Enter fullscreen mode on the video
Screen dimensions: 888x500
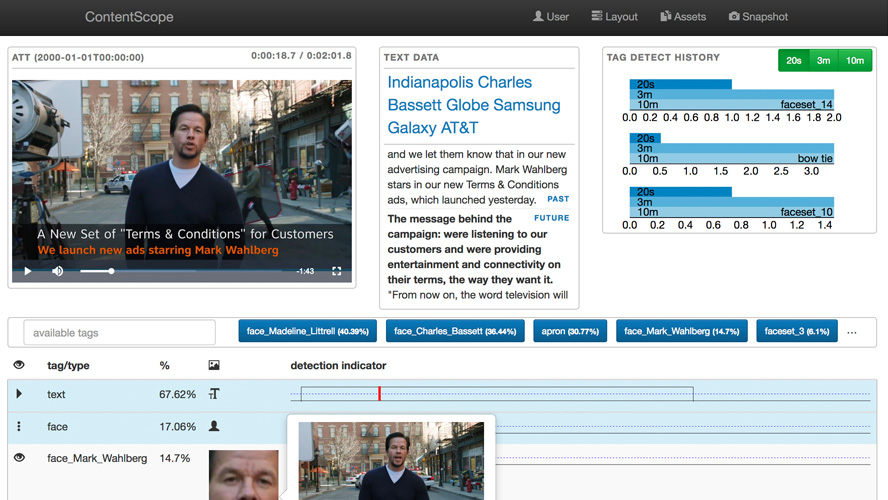click(x=337, y=271)
